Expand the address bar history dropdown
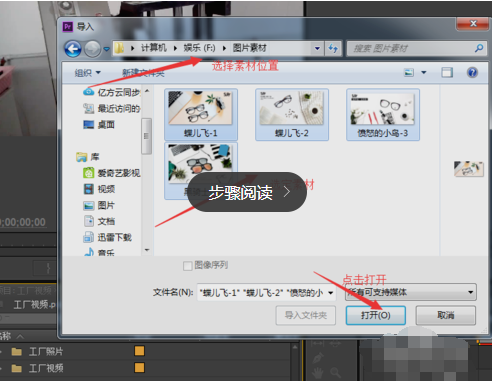This screenshot has height=381, width=492. pos(317,49)
